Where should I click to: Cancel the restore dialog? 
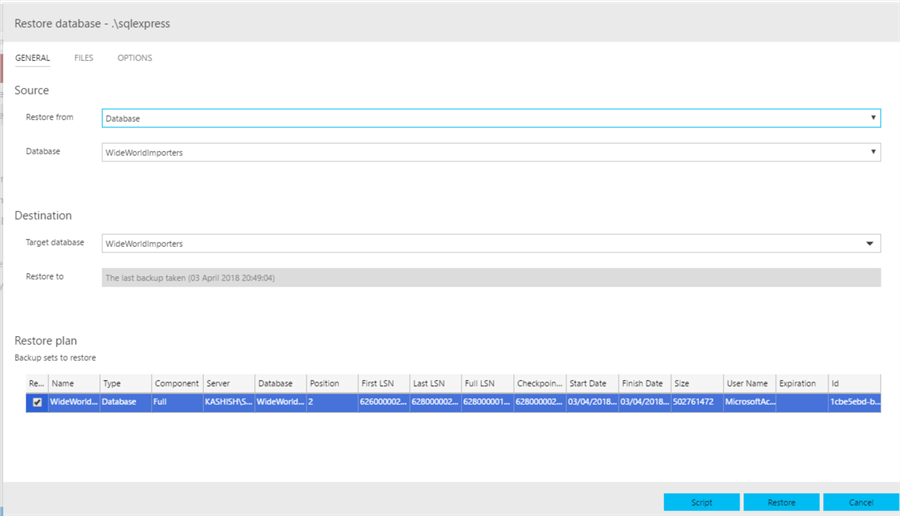[861, 502]
